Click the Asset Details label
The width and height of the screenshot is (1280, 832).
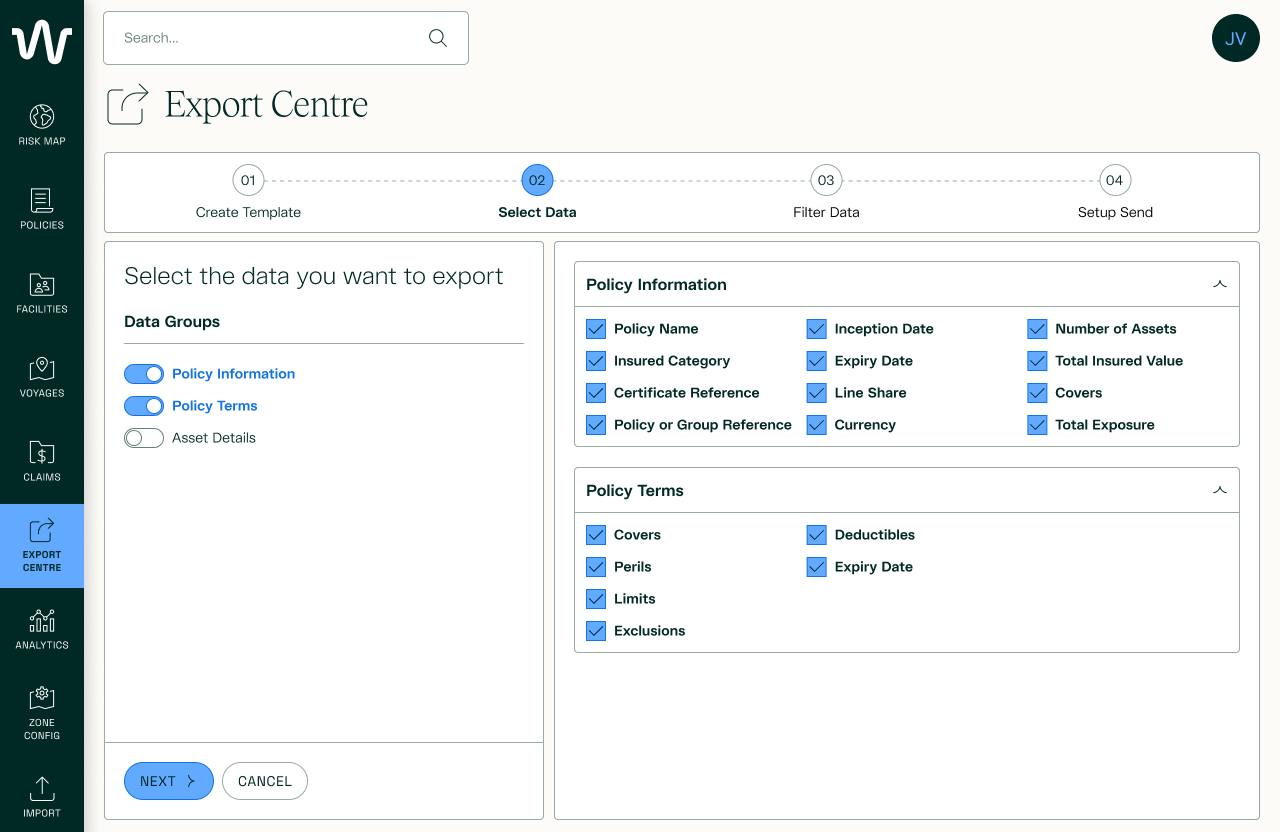pos(214,438)
